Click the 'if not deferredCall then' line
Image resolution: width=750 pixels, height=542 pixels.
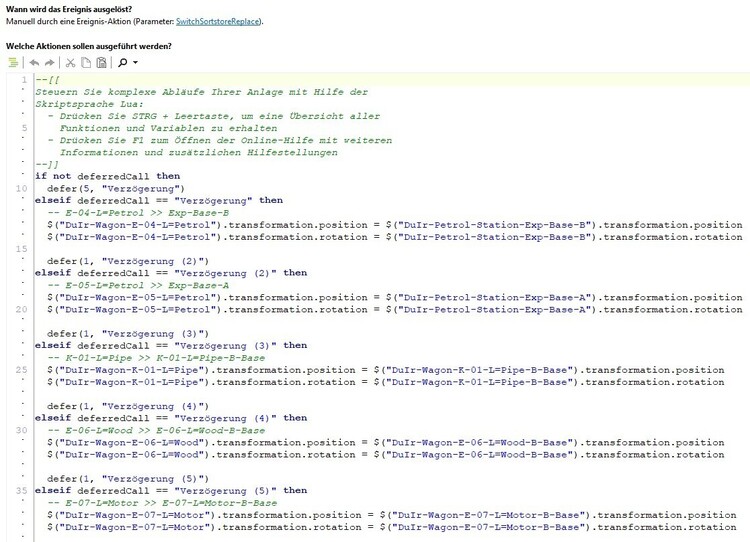(x=108, y=177)
